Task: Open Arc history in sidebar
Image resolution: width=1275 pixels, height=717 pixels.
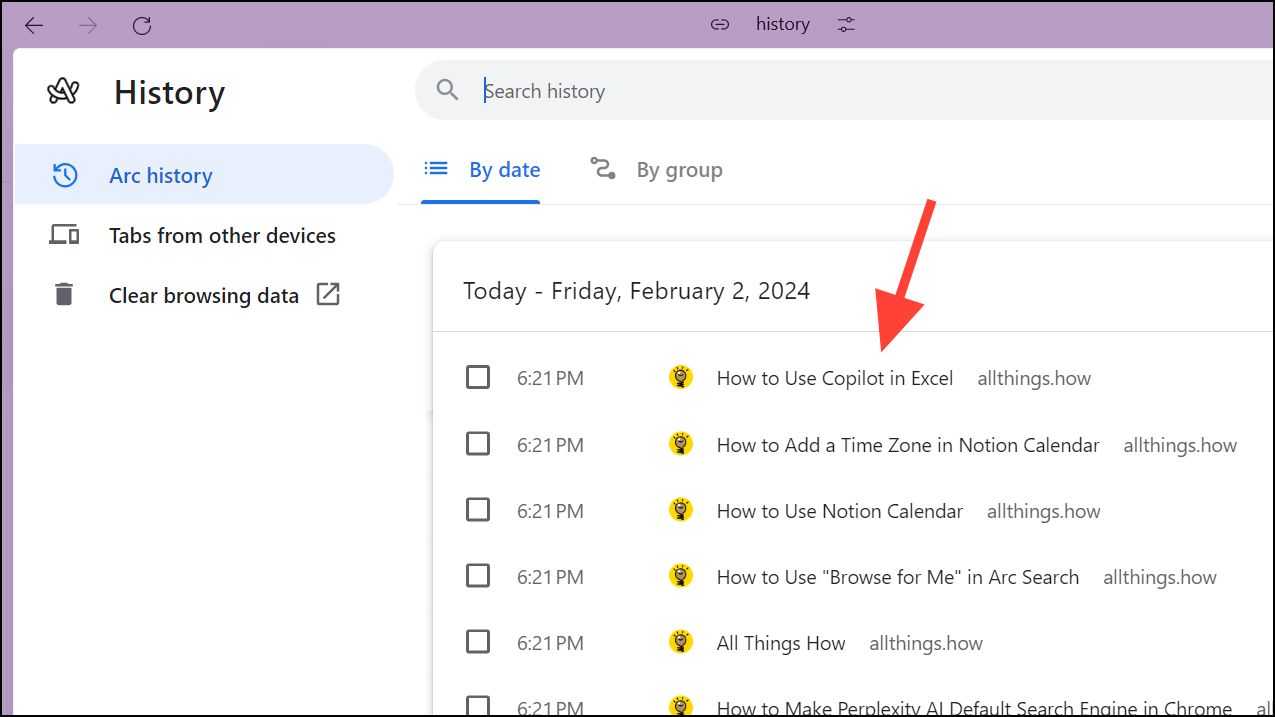Action: 160,175
